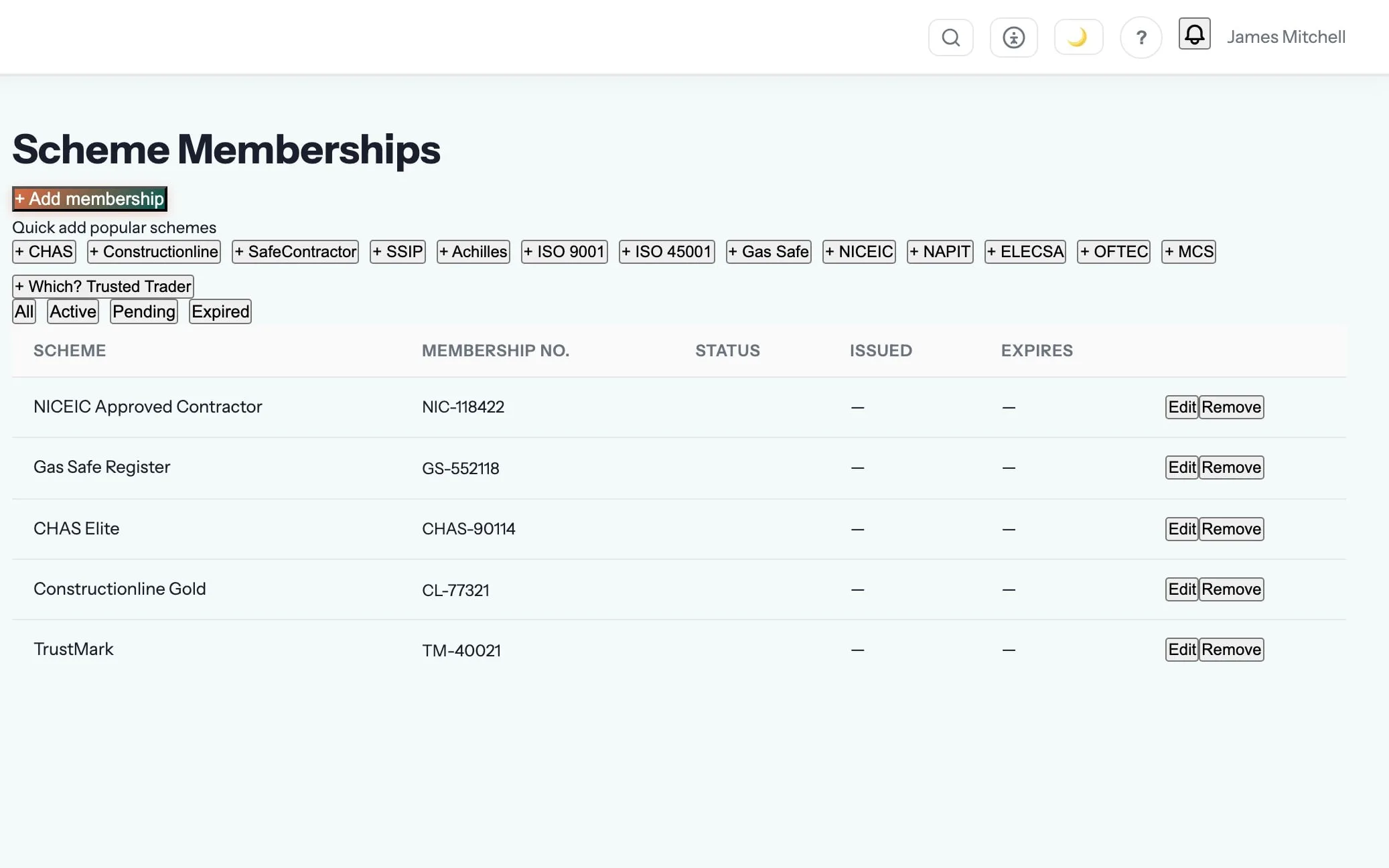The image size is (1389, 868).
Task: Quick add OFTEC scheme
Action: point(1114,252)
